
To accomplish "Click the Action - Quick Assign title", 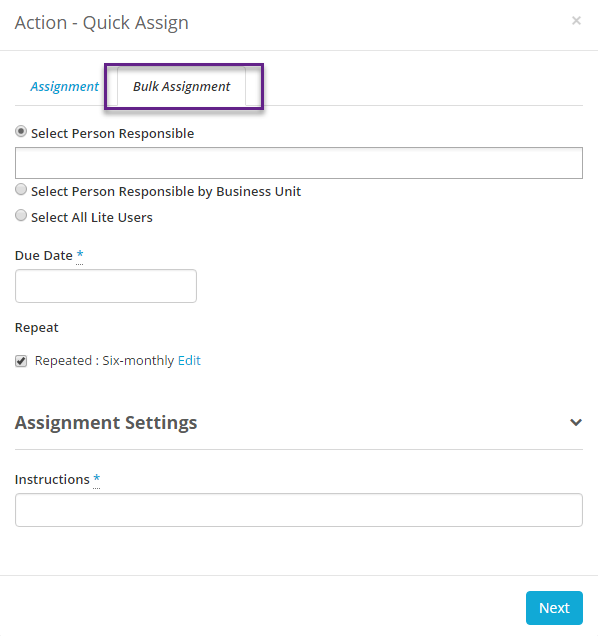I will 102,23.
